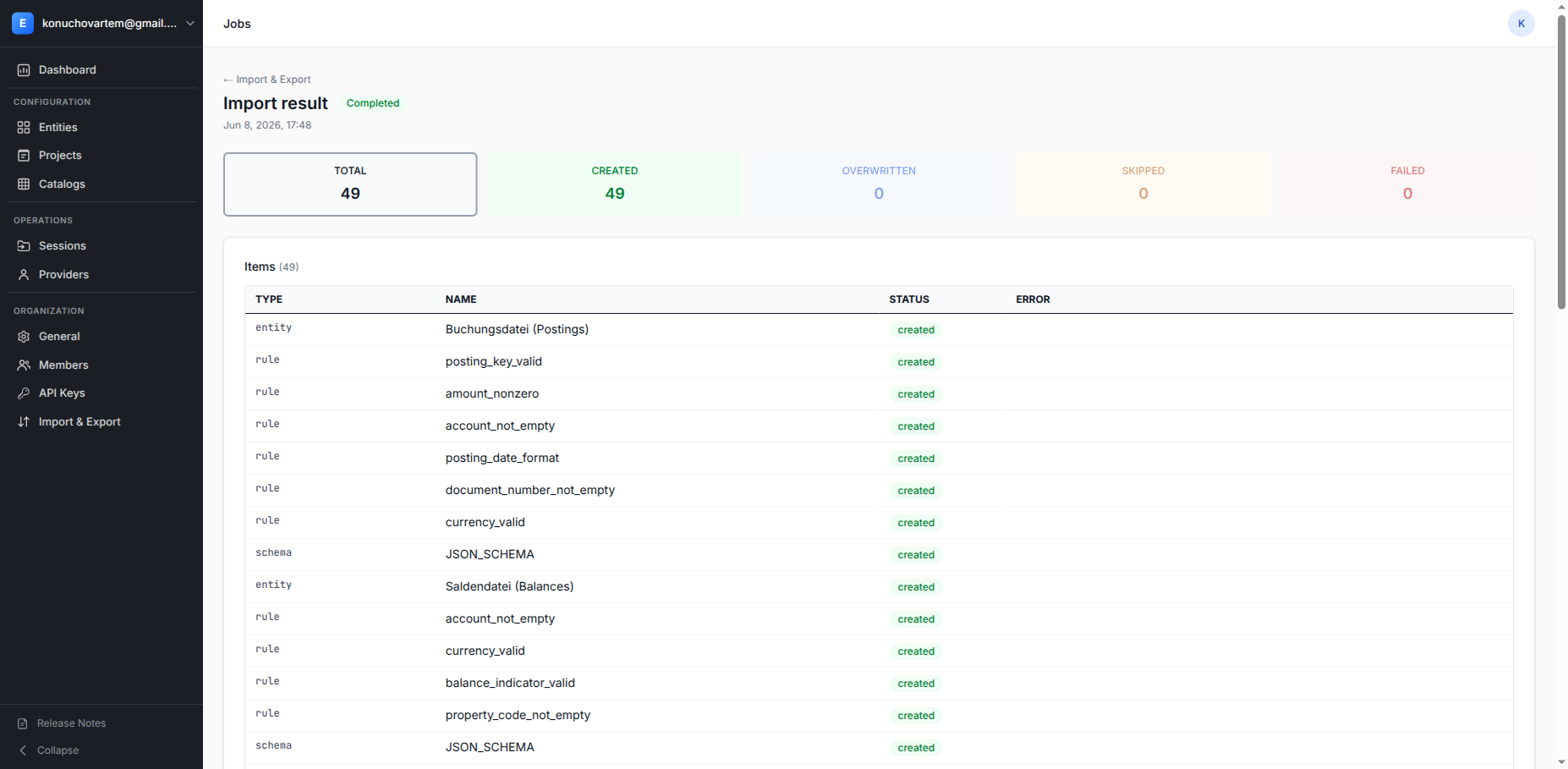Open the K user avatar
The width and height of the screenshot is (1568, 769).
coord(1521,24)
